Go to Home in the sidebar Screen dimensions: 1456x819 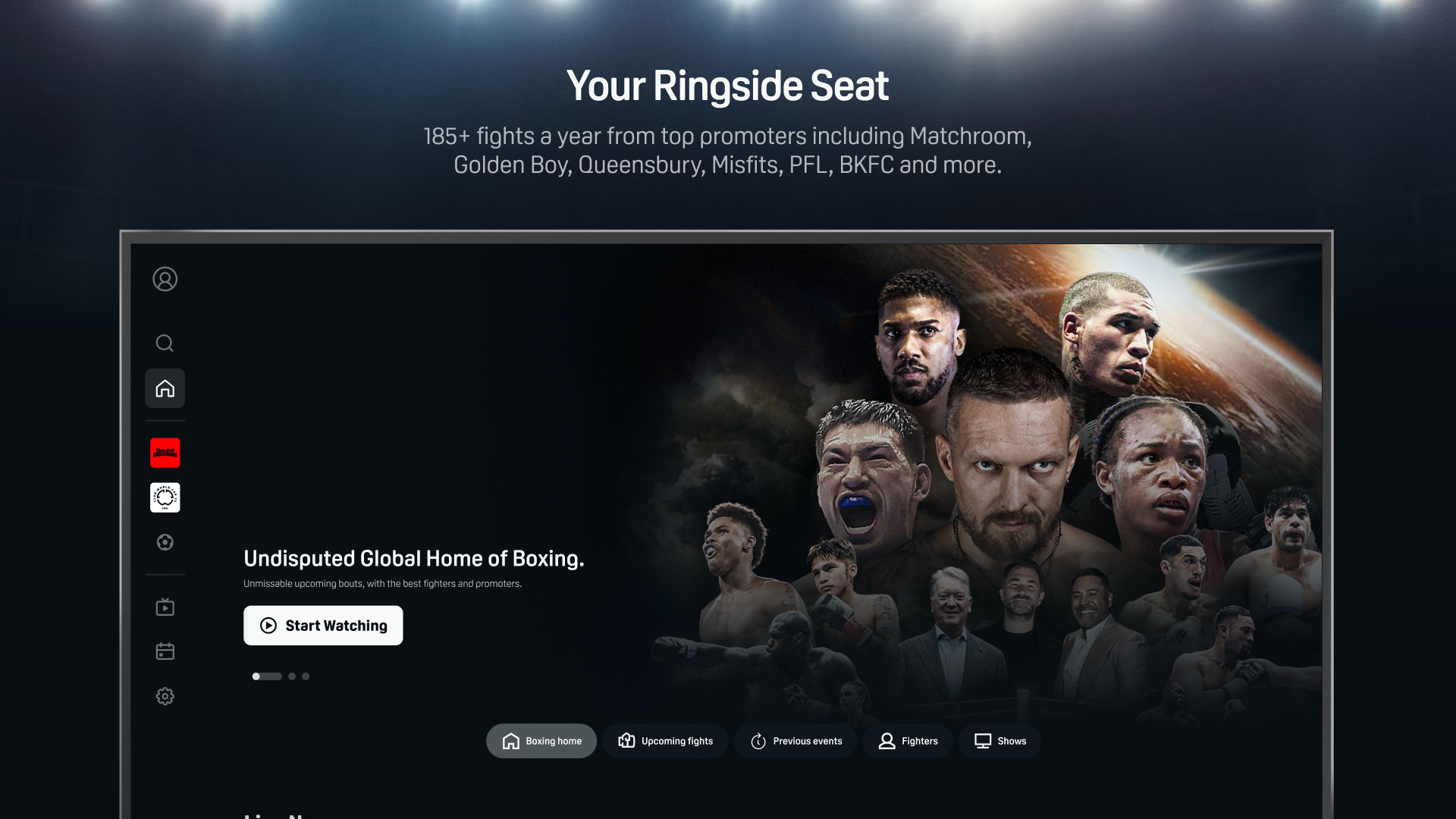[165, 388]
